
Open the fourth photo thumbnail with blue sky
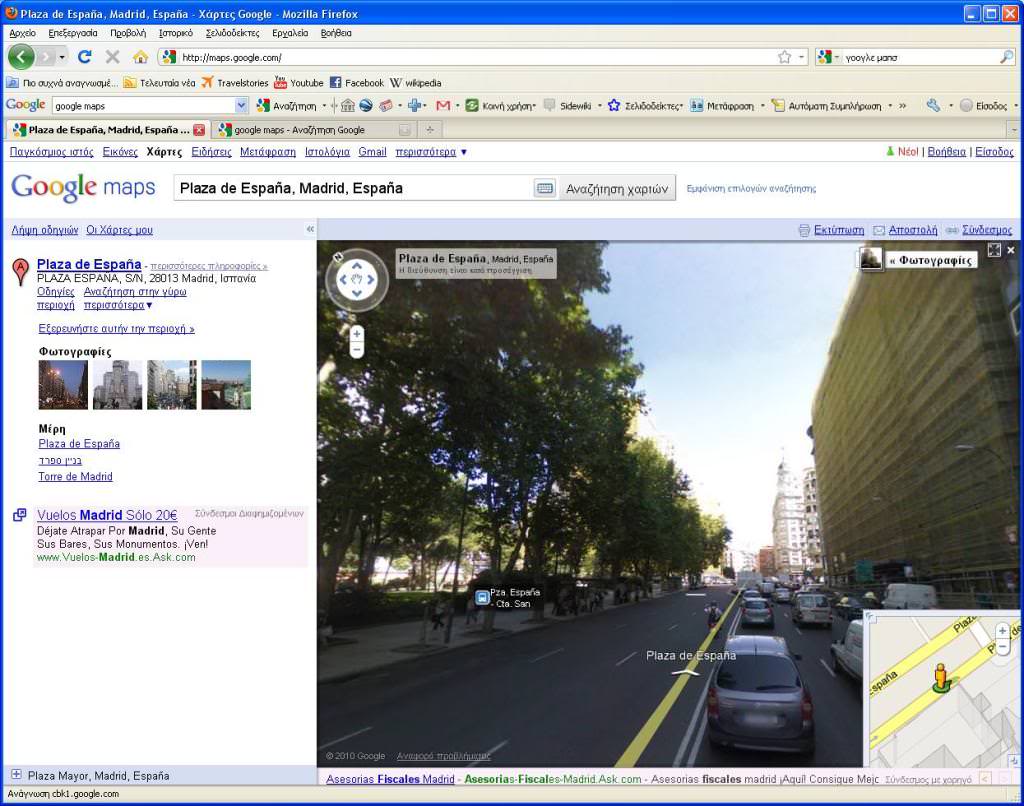click(x=226, y=385)
